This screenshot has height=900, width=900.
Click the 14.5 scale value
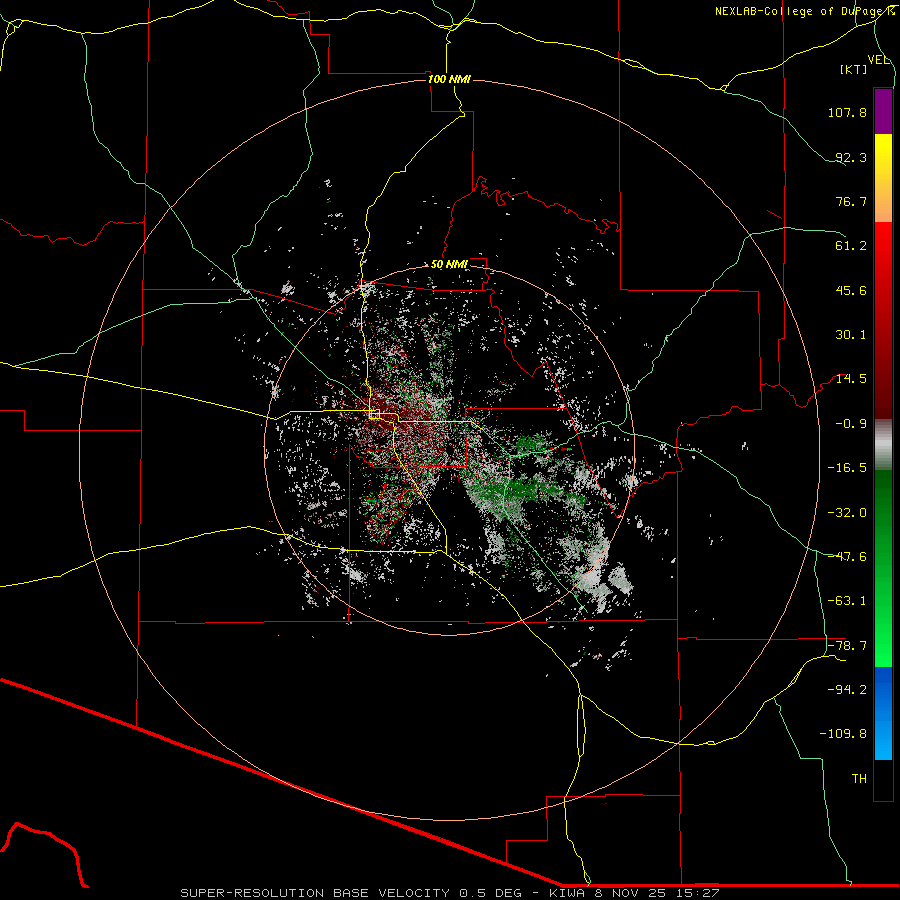(851, 379)
